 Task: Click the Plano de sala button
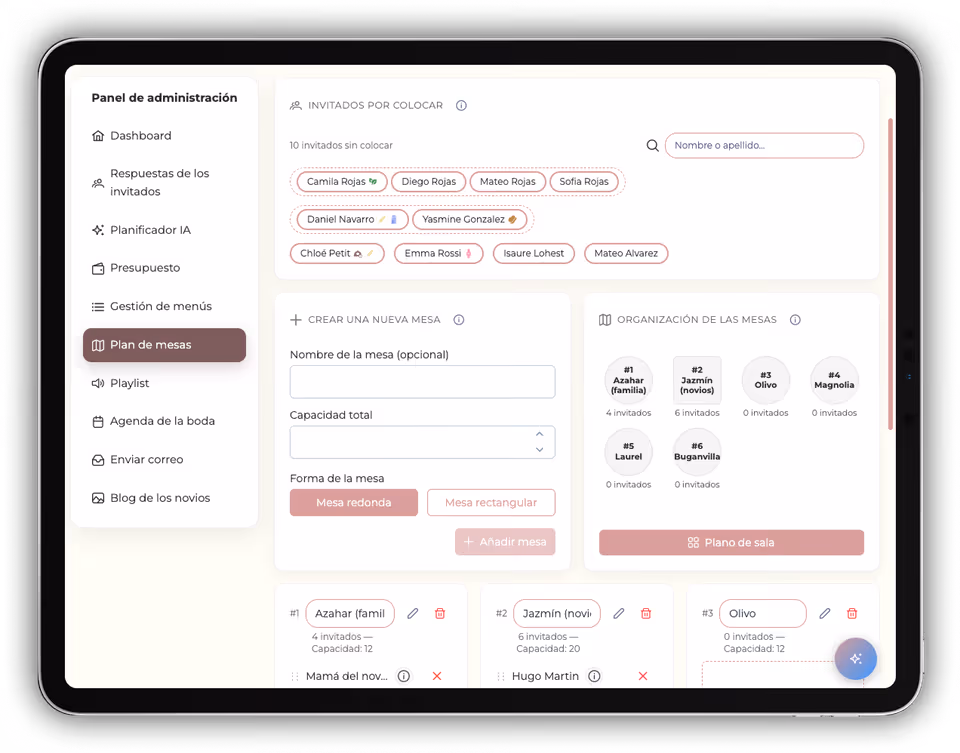pos(731,543)
